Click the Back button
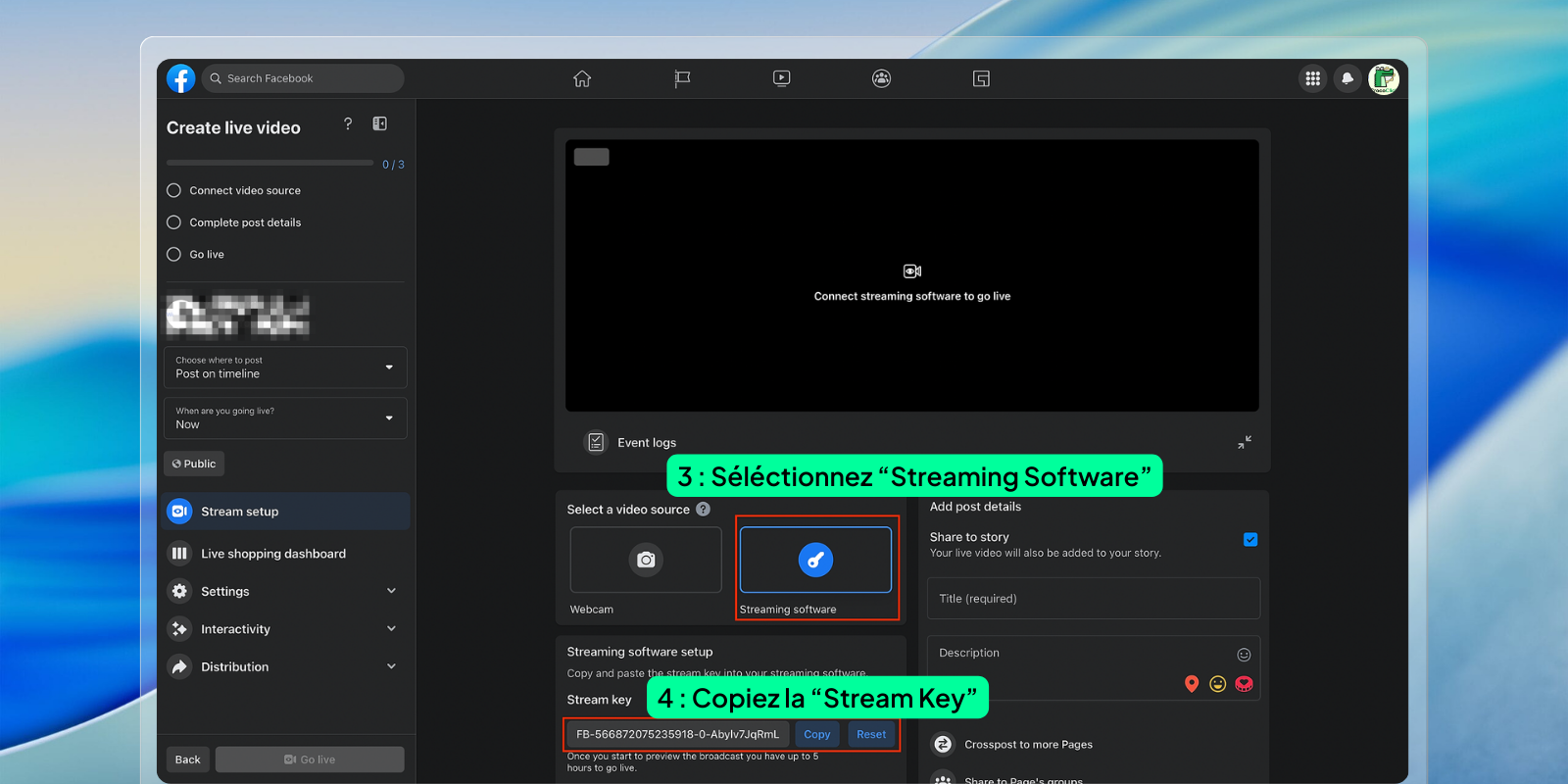Screen dimensions: 1568x784 click(187, 759)
